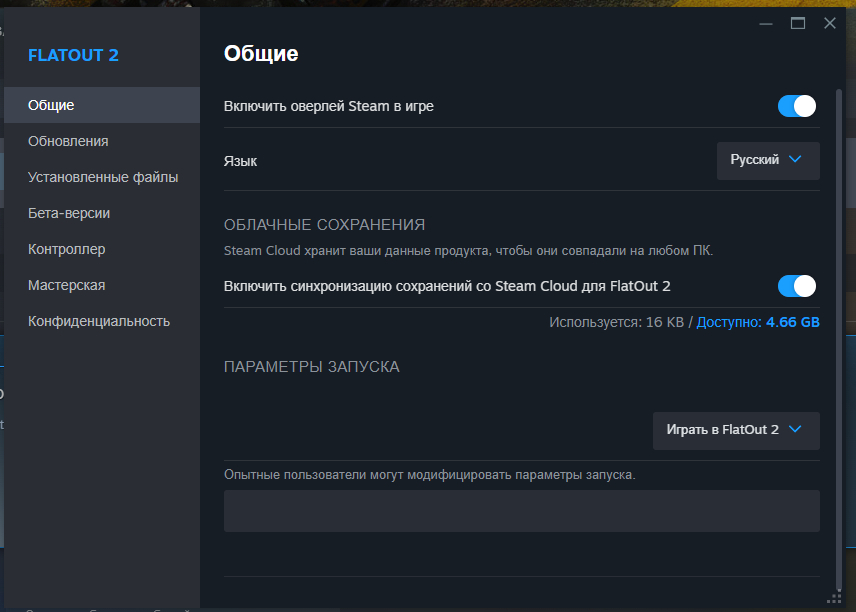Toggle the Steam overlay in-game switch
856x612 pixels.
point(796,106)
